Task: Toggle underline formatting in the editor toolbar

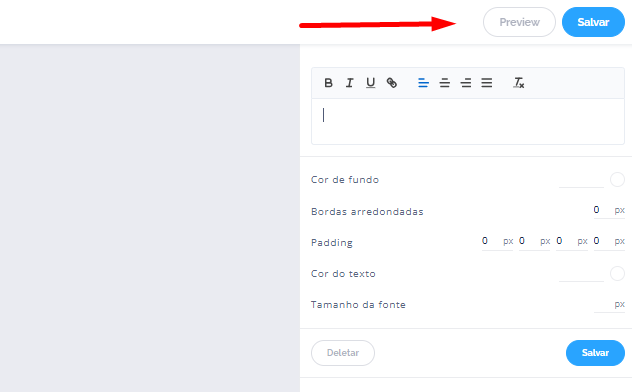Action: point(370,83)
